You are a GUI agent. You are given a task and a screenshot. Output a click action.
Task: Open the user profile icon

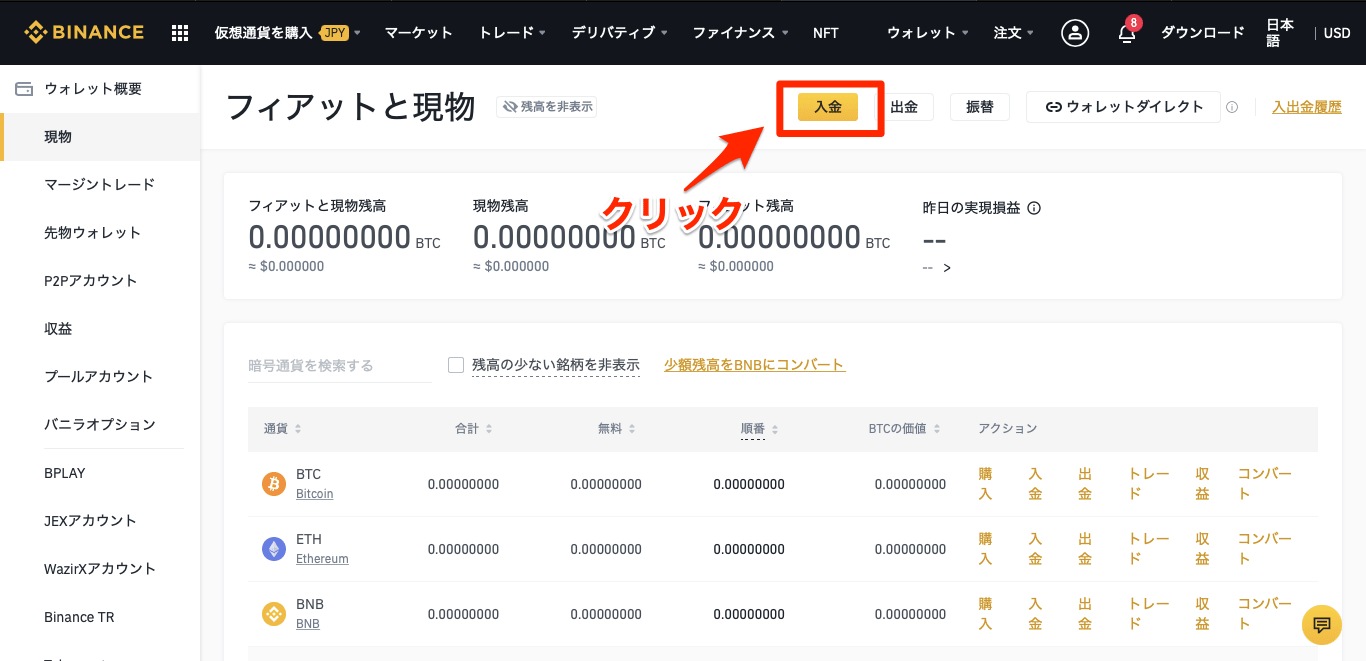(x=1075, y=33)
